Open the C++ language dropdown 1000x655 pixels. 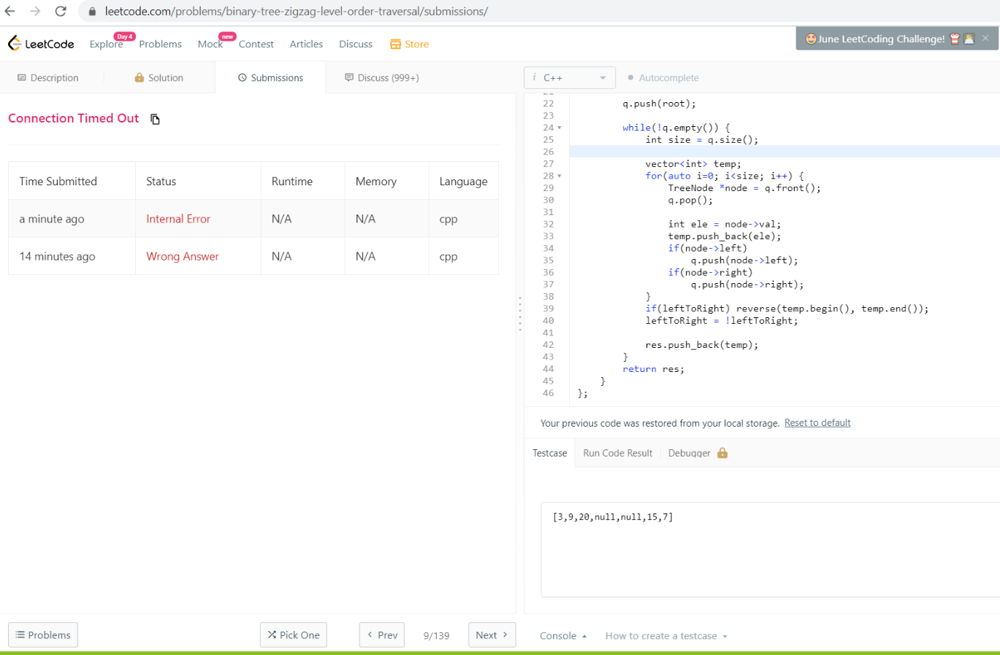570,78
